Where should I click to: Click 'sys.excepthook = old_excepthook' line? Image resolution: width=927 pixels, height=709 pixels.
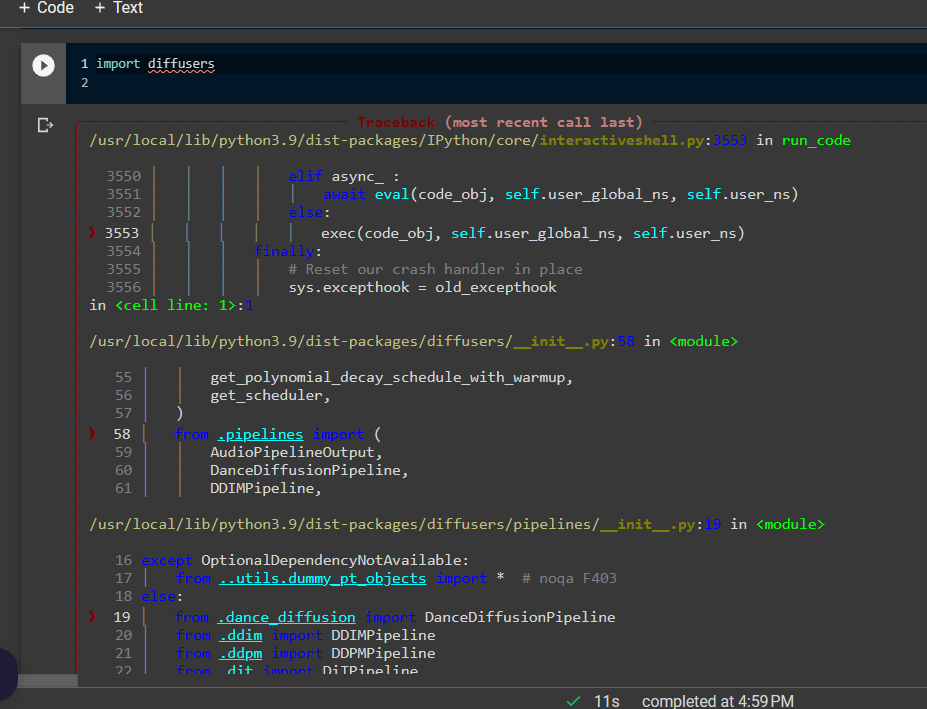[422, 287]
